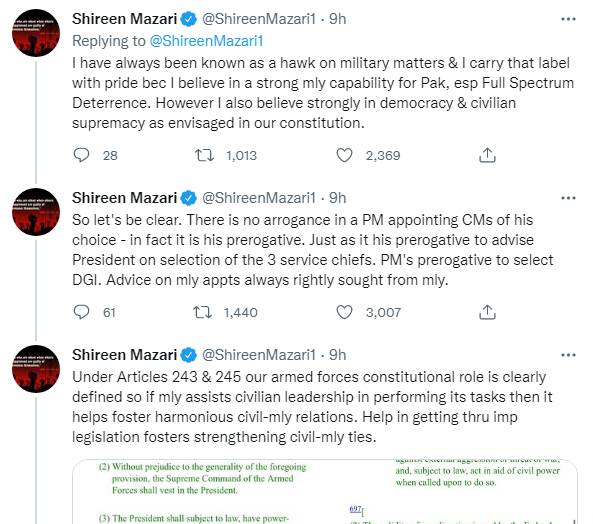Open more options on the first tweet
This screenshot has width=593, height=524.
[568, 19]
